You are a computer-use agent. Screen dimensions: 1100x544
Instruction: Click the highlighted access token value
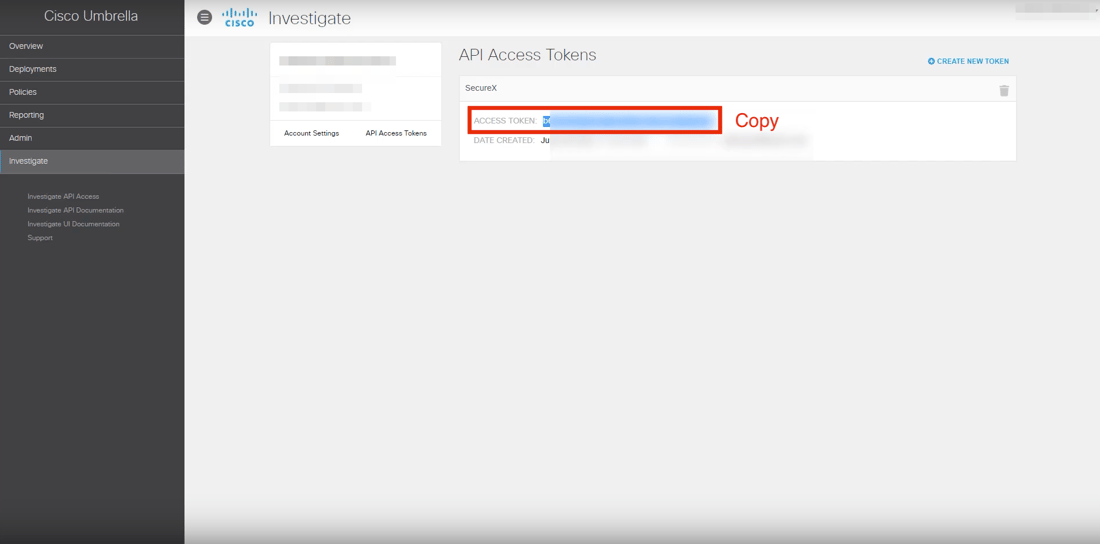pyautogui.click(x=629, y=121)
